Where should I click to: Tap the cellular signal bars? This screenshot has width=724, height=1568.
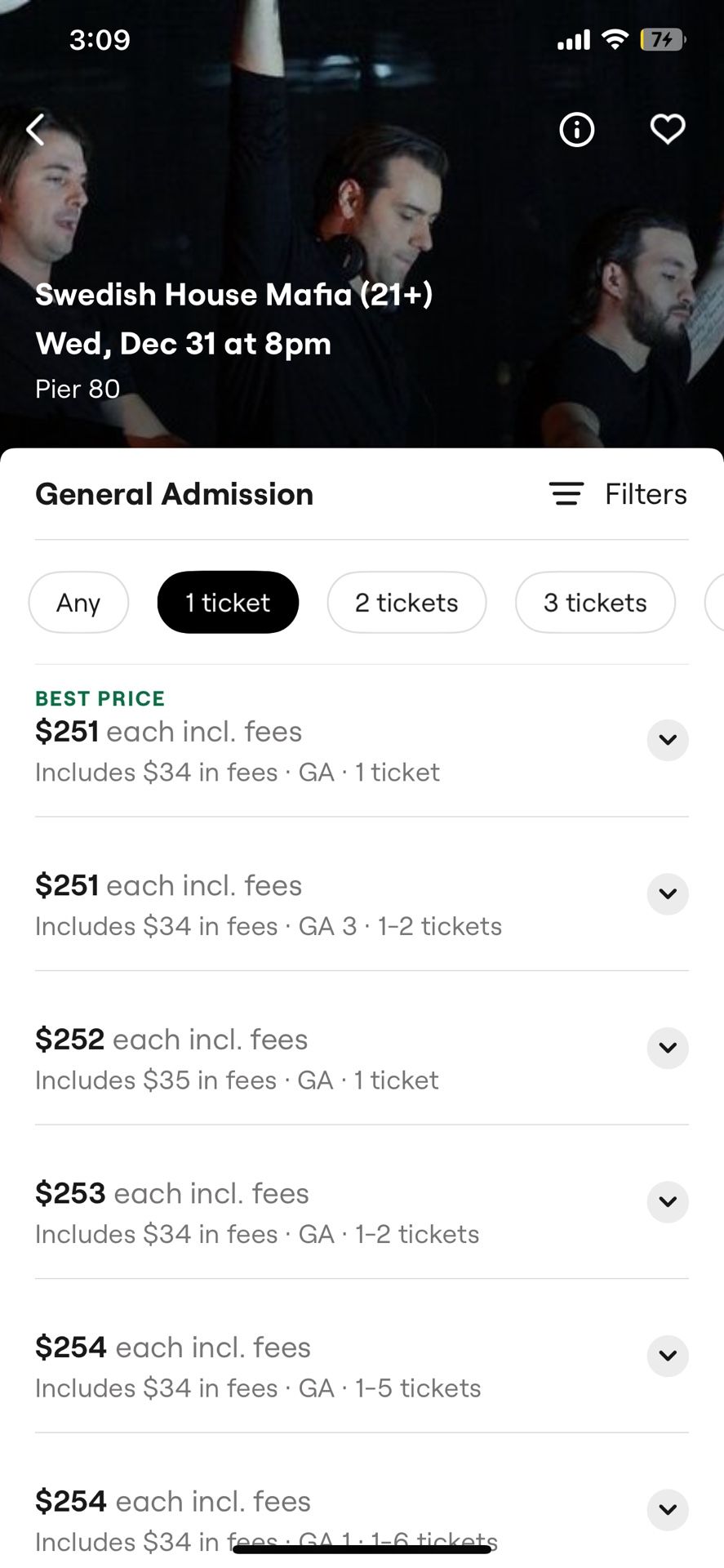[573, 39]
